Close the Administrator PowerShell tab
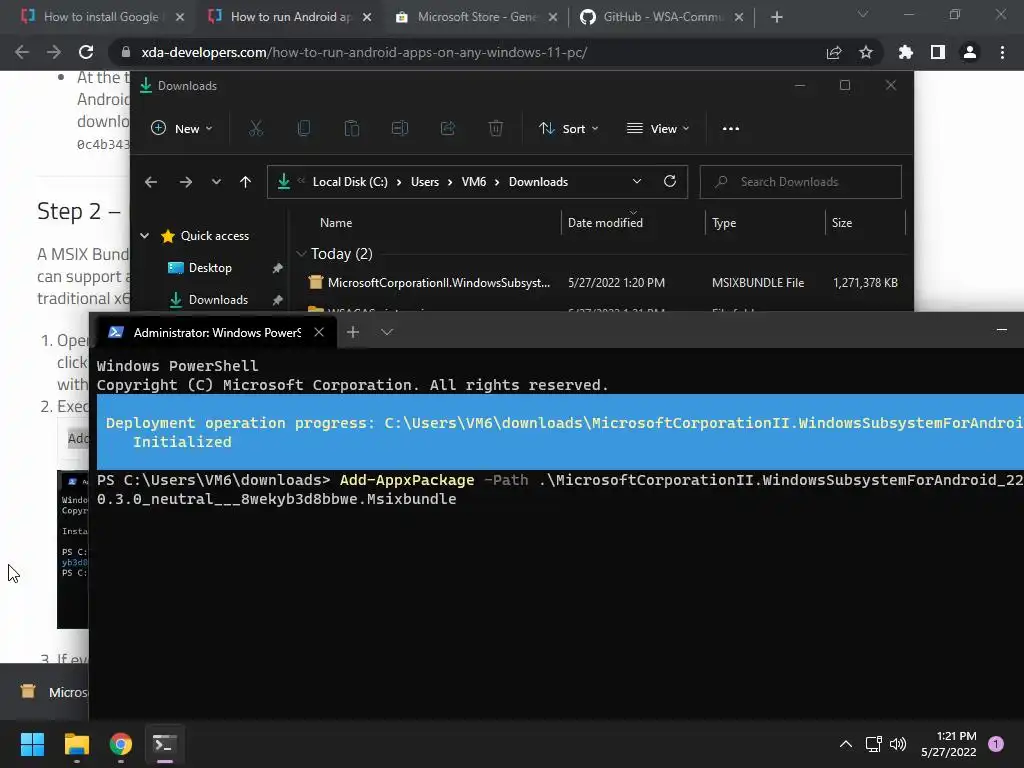 pyautogui.click(x=319, y=332)
